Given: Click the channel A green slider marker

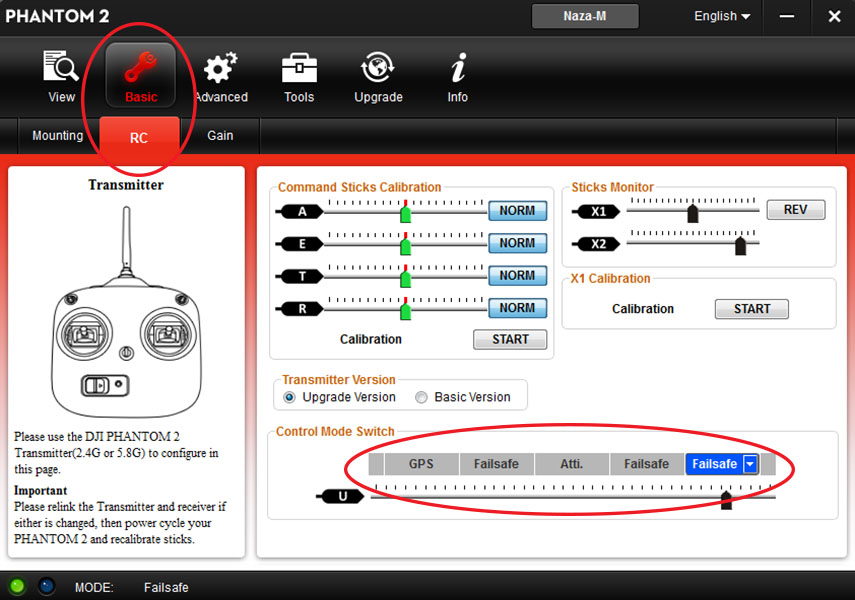Looking at the screenshot, I should [405, 212].
